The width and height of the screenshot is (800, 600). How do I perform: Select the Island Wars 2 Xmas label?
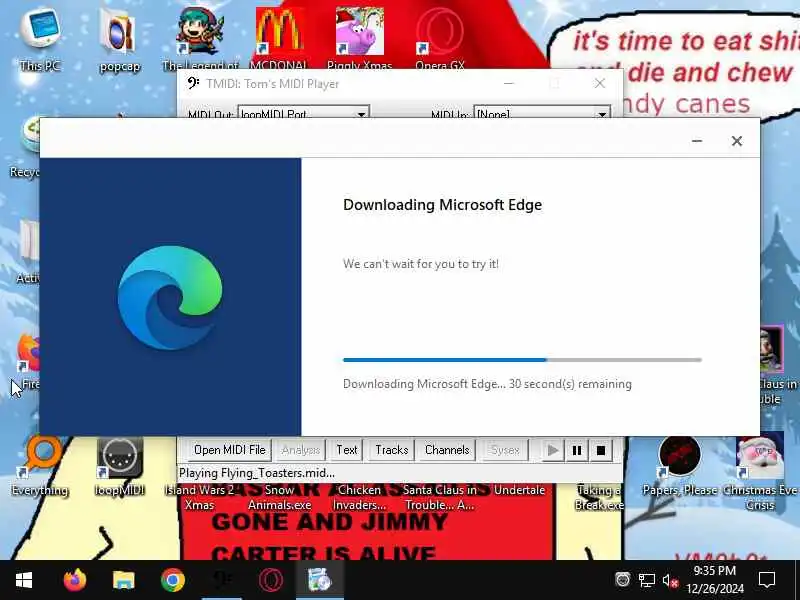199,497
